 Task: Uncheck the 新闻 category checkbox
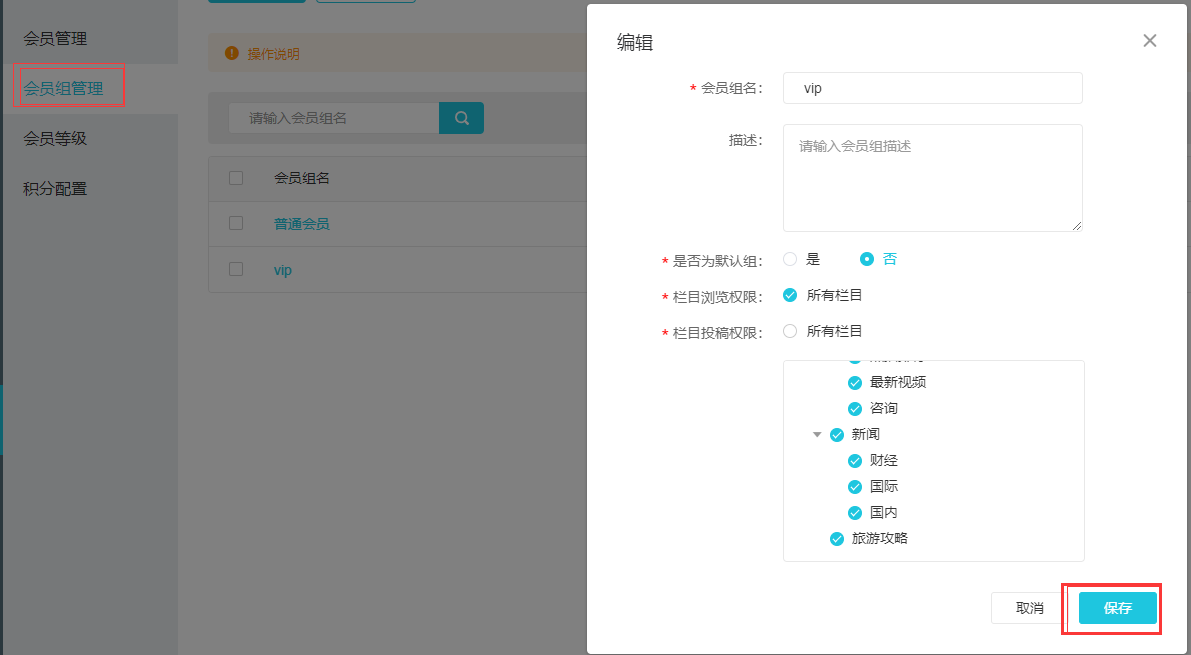coord(837,435)
